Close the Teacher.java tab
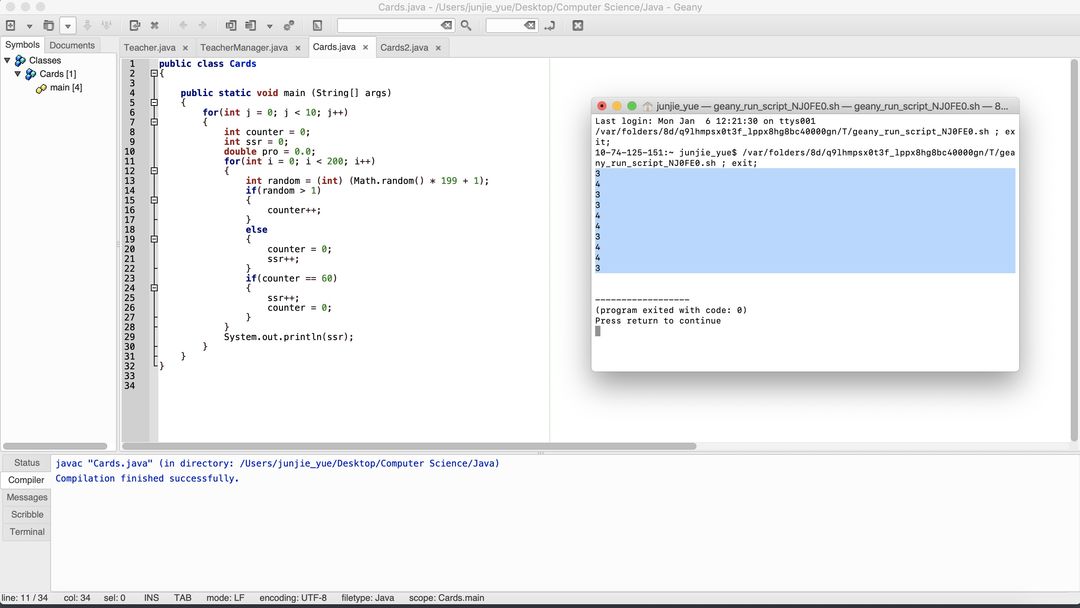Screen dimensions: 1080x608 (185, 48)
